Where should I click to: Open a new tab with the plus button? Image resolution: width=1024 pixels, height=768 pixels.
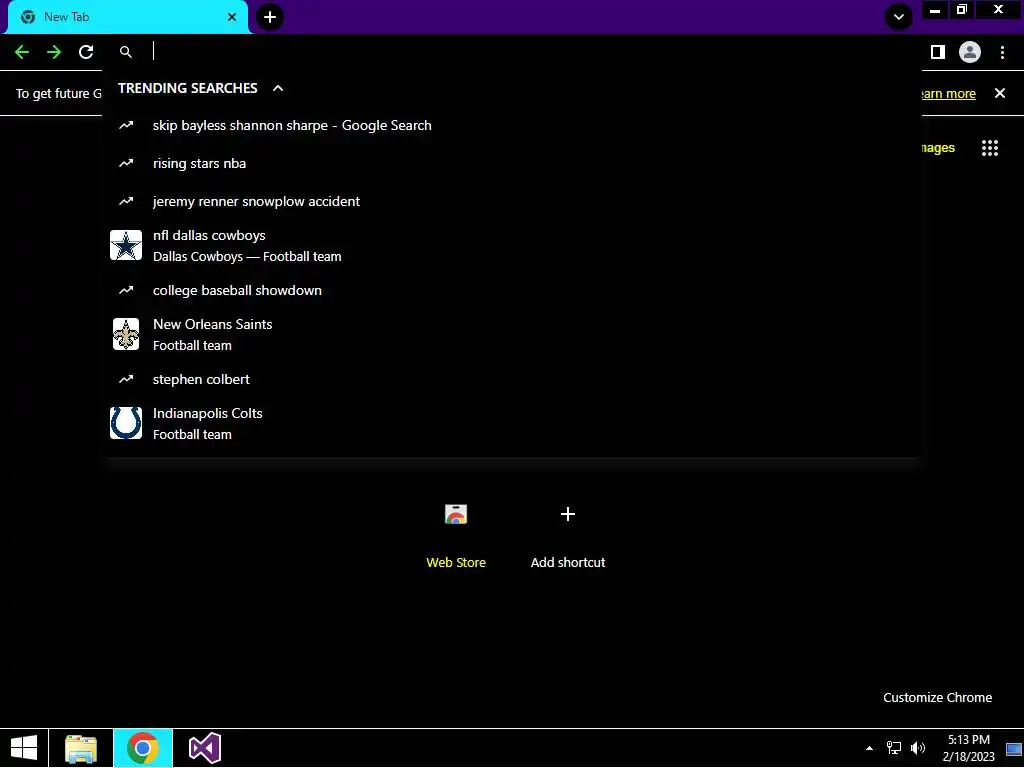tap(270, 17)
